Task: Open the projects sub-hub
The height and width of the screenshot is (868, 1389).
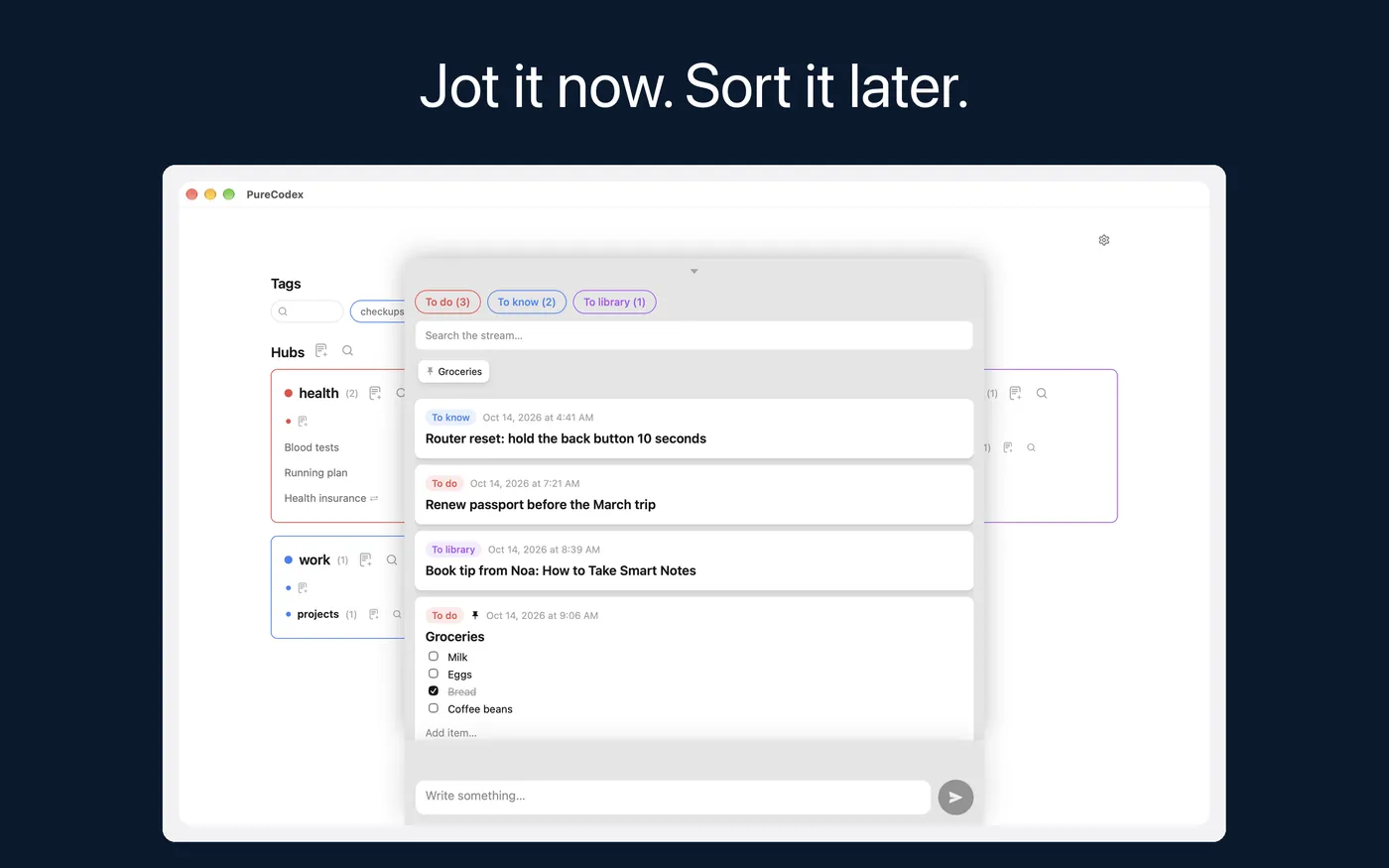Action: (317, 614)
